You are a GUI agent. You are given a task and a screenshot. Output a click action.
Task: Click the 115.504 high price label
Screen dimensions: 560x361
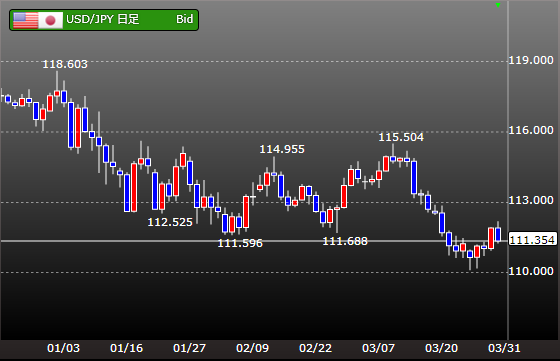point(401,137)
